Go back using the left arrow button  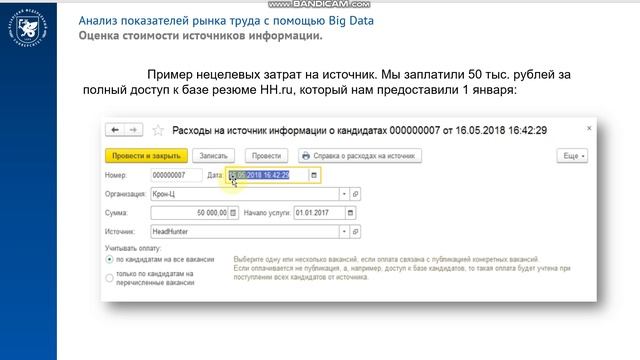click(x=115, y=130)
